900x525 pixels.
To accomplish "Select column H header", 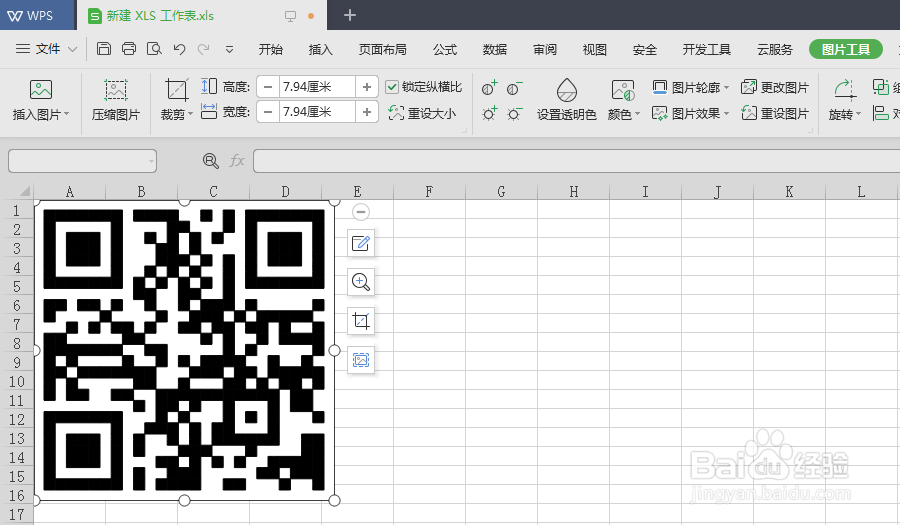I will click(573, 191).
